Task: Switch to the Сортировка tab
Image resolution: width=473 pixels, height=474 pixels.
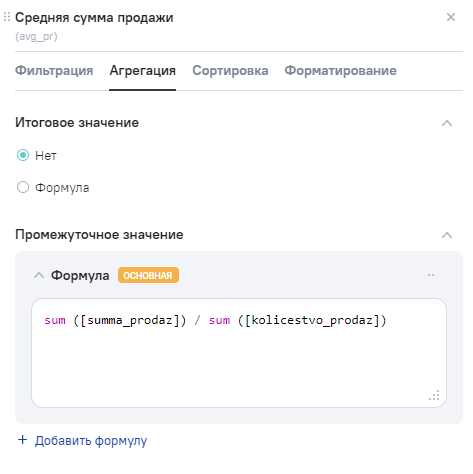Action: 230,71
